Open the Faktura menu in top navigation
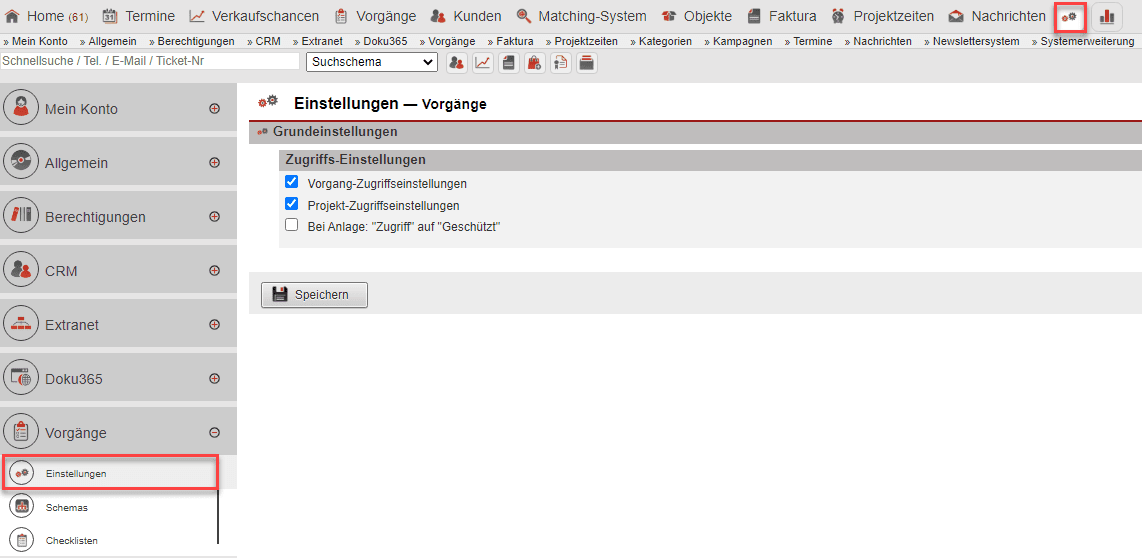Image resolution: width=1142 pixels, height=558 pixels. tap(781, 17)
